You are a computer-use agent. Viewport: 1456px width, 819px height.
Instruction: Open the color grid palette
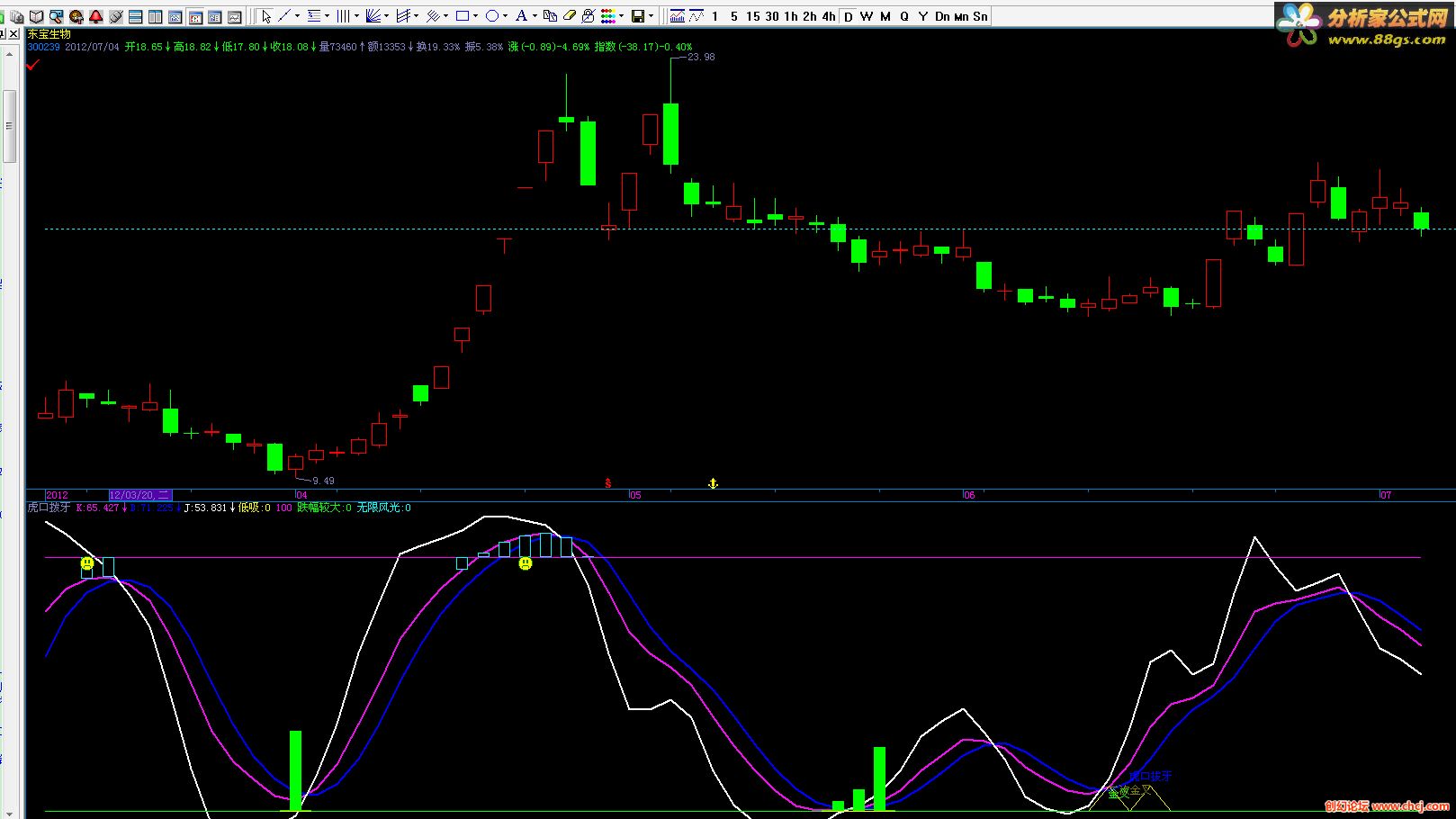click(x=607, y=16)
